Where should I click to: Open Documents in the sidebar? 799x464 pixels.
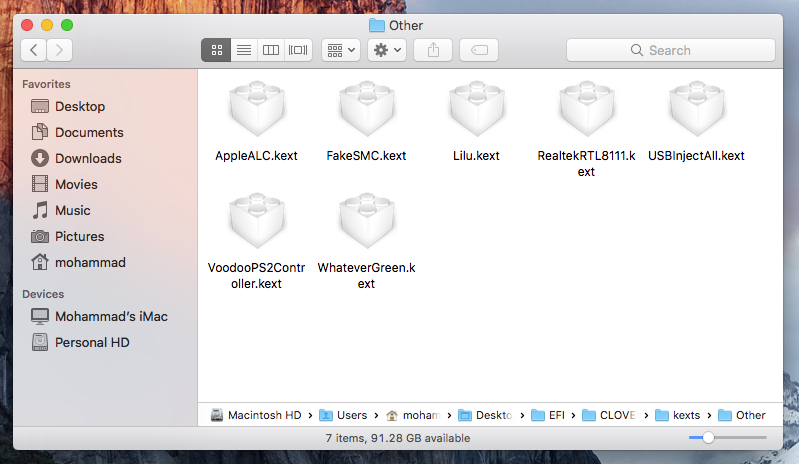(77, 132)
